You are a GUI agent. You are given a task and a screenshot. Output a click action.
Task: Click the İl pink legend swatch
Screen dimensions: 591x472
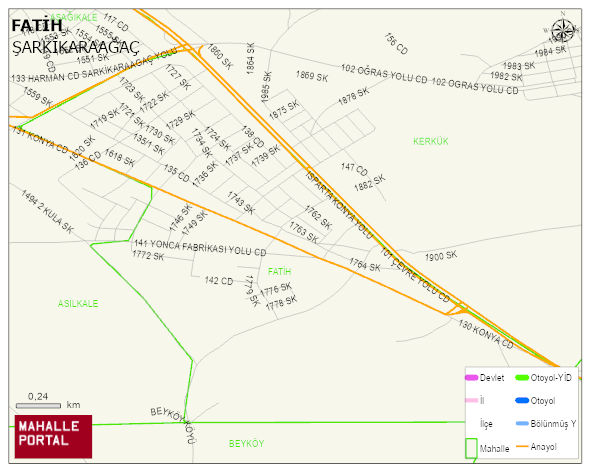click(x=472, y=400)
